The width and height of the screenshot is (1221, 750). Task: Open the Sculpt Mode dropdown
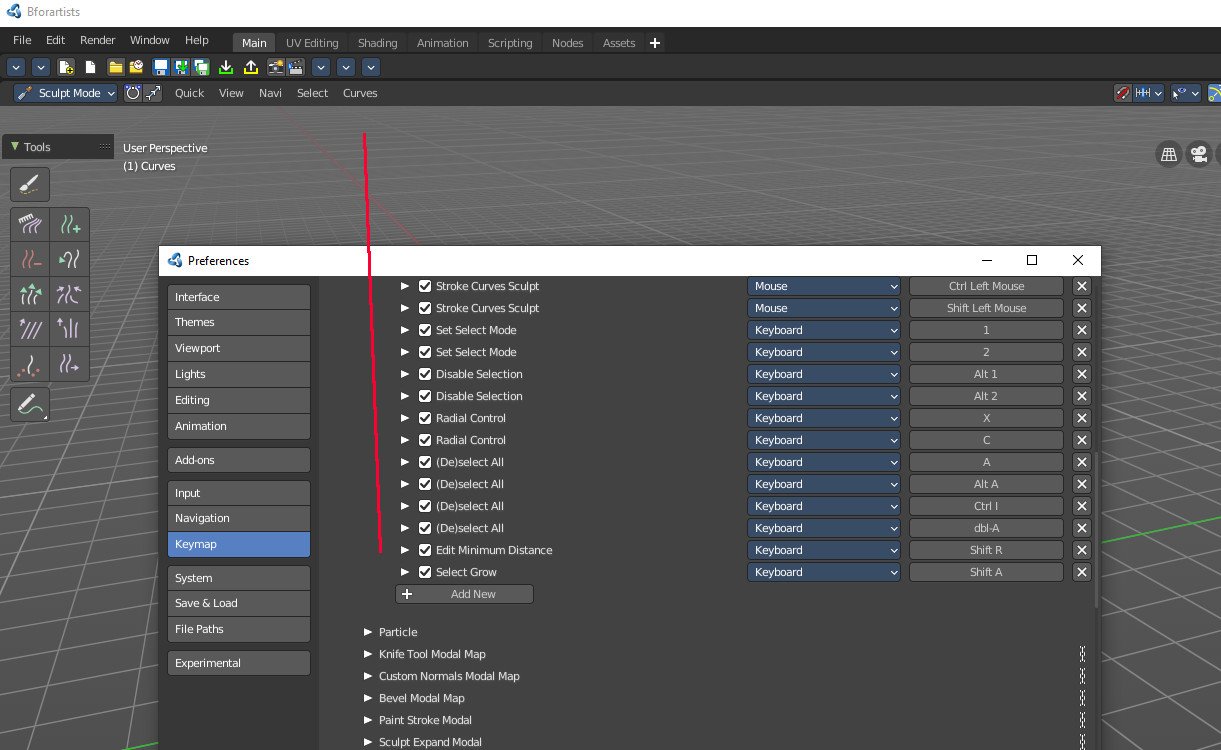[x=66, y=93]
